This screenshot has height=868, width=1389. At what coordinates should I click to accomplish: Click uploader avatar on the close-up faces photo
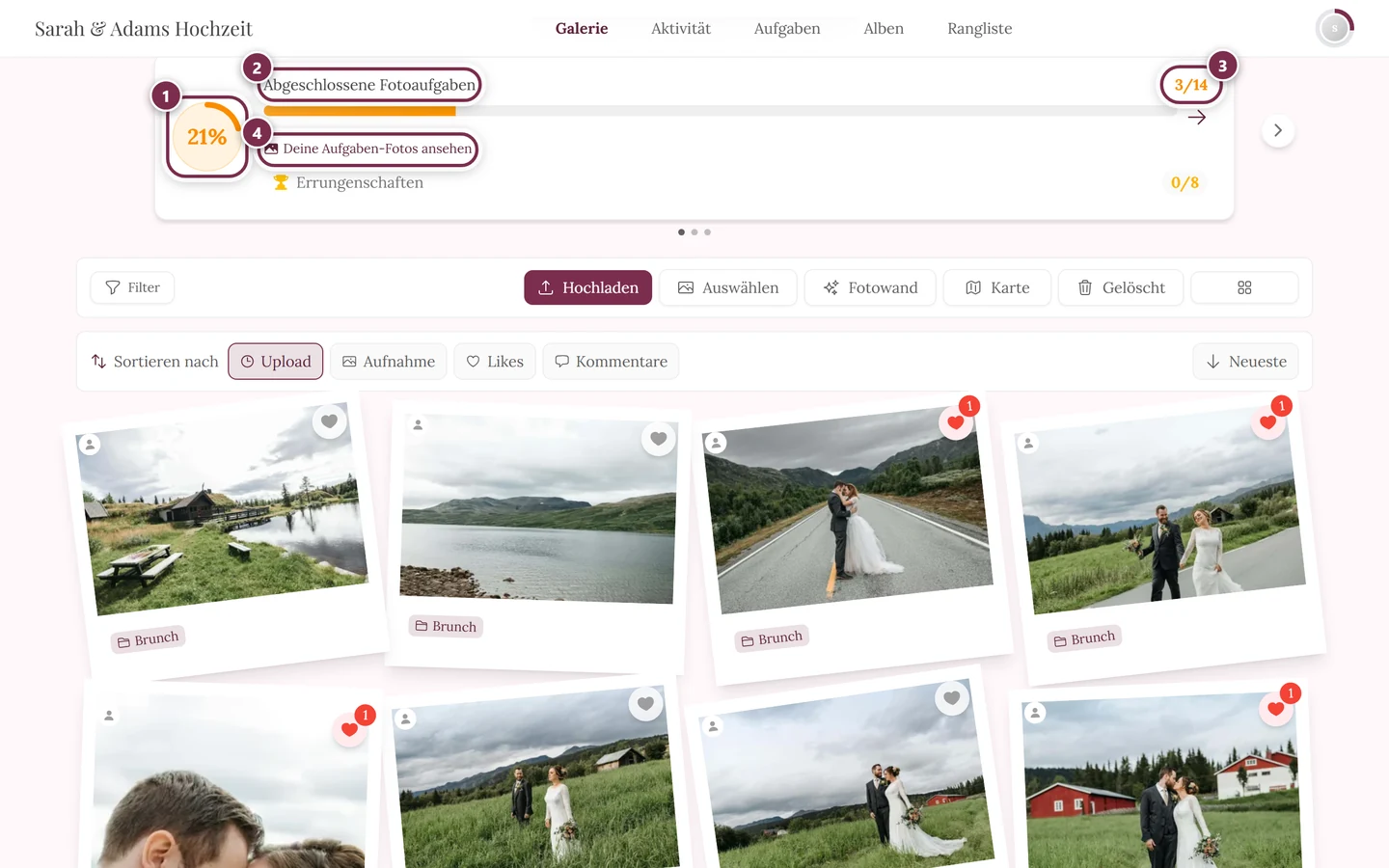coord(109,716)
